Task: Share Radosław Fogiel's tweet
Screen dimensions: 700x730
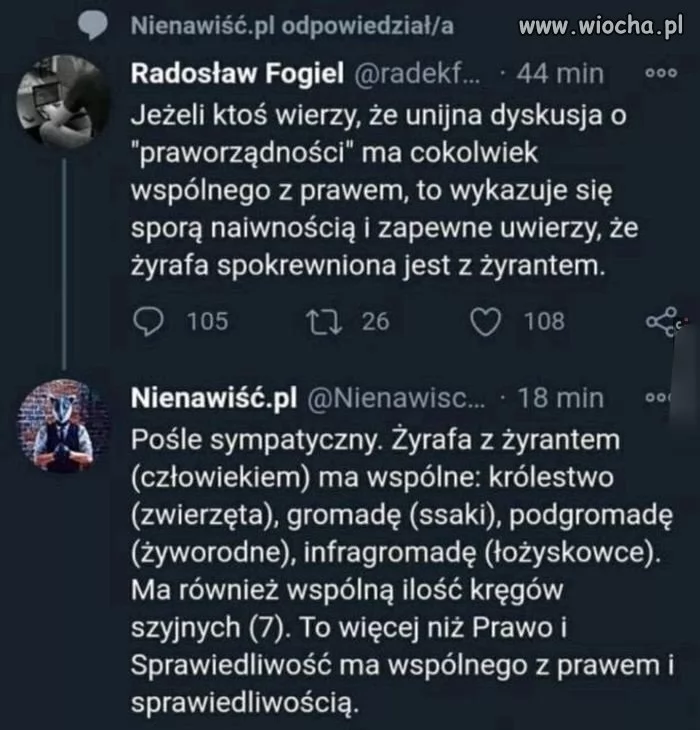Action: coord(662,321)
